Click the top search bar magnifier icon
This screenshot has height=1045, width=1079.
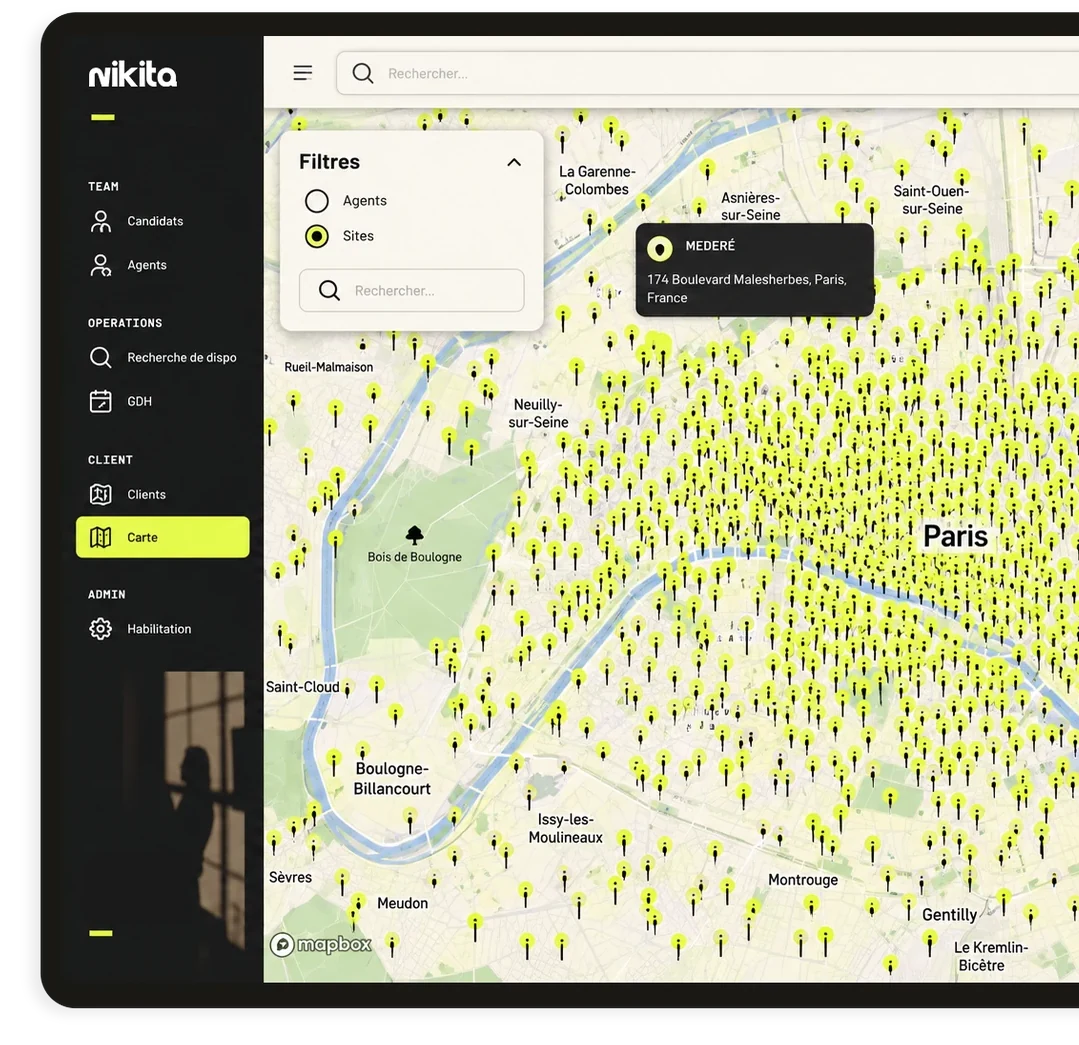pyautogui.click(x=363, y=73)
